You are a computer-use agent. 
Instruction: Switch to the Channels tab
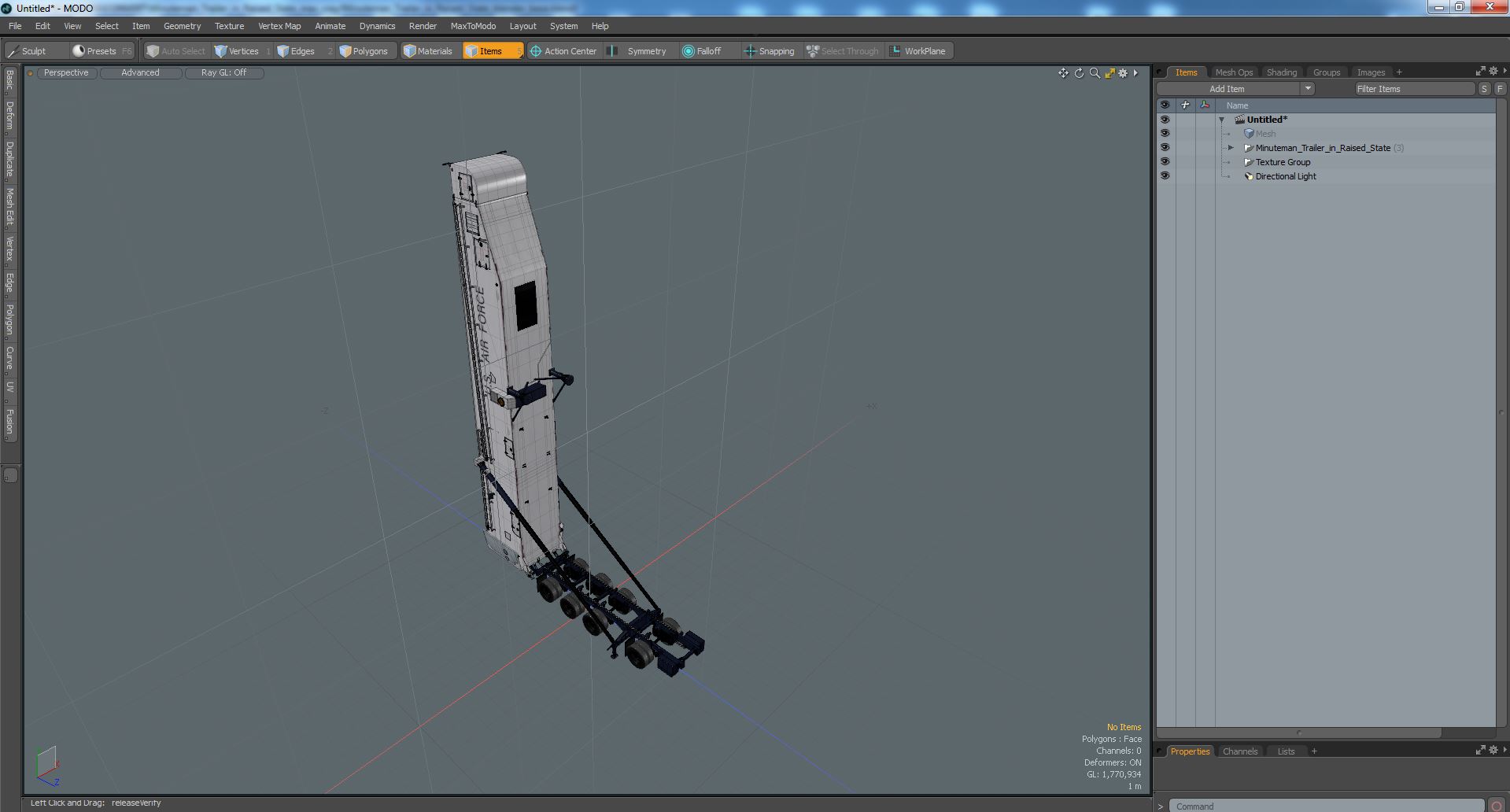[1239, 751]
